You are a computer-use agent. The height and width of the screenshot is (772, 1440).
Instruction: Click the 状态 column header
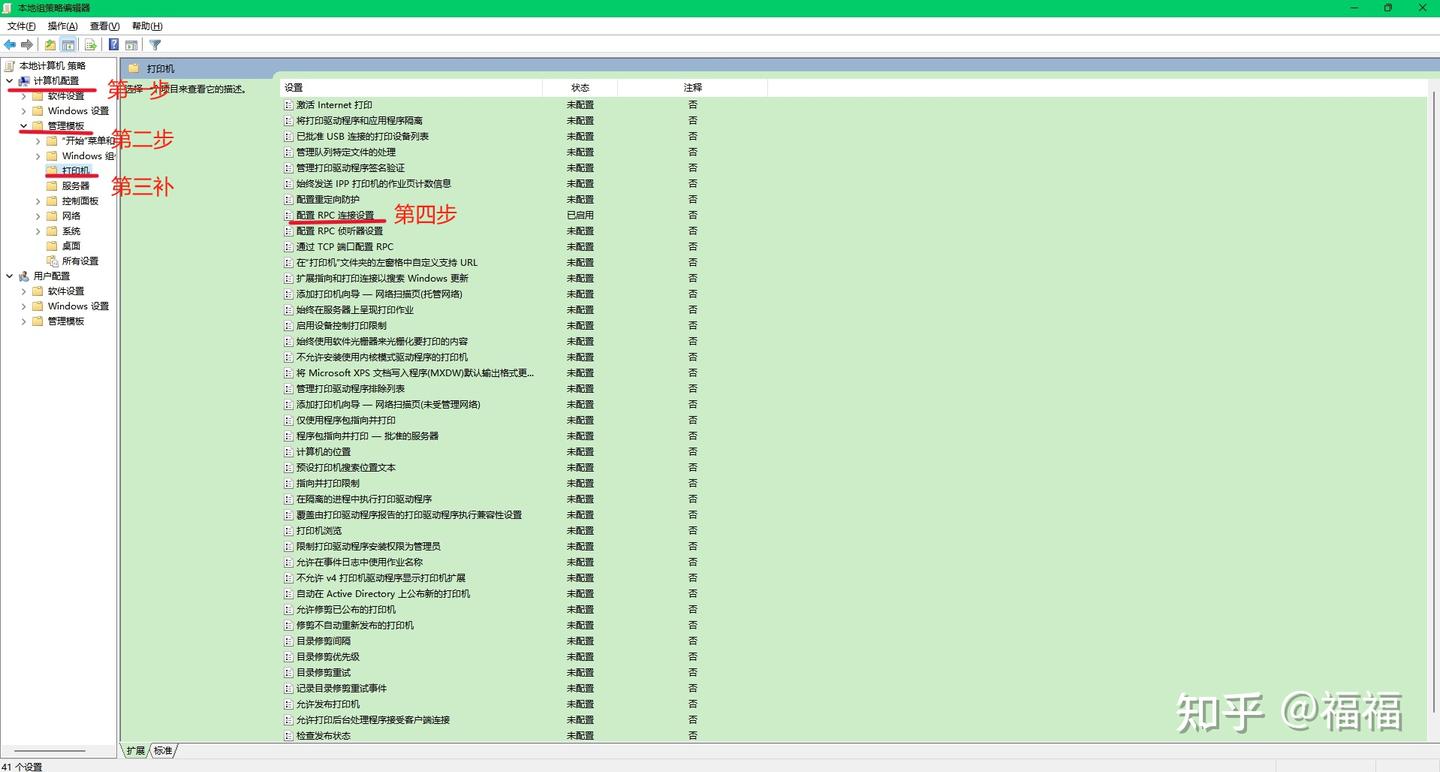(x=580, y=87)
